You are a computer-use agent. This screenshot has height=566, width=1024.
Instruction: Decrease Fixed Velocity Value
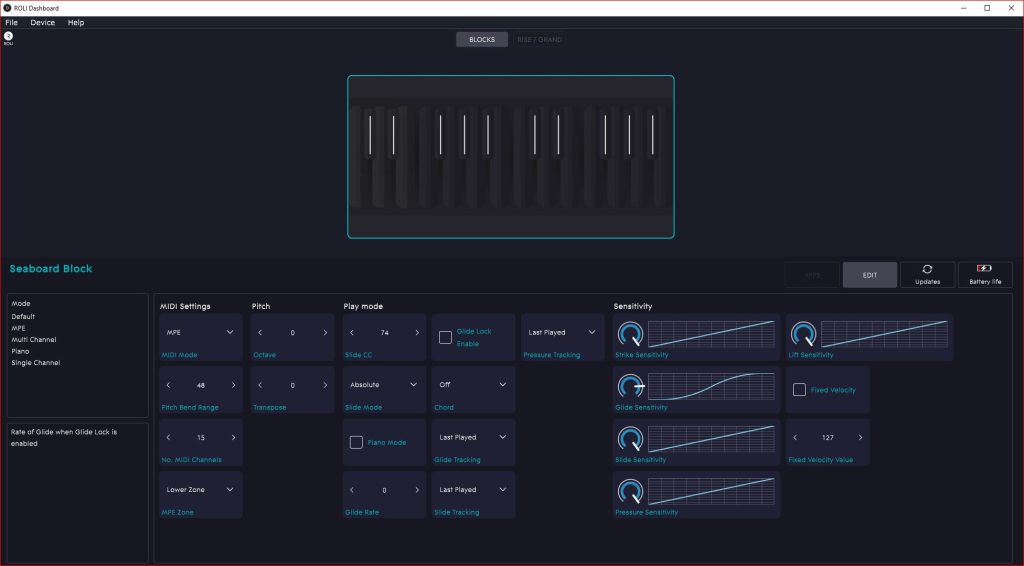[x=795, y=437]
